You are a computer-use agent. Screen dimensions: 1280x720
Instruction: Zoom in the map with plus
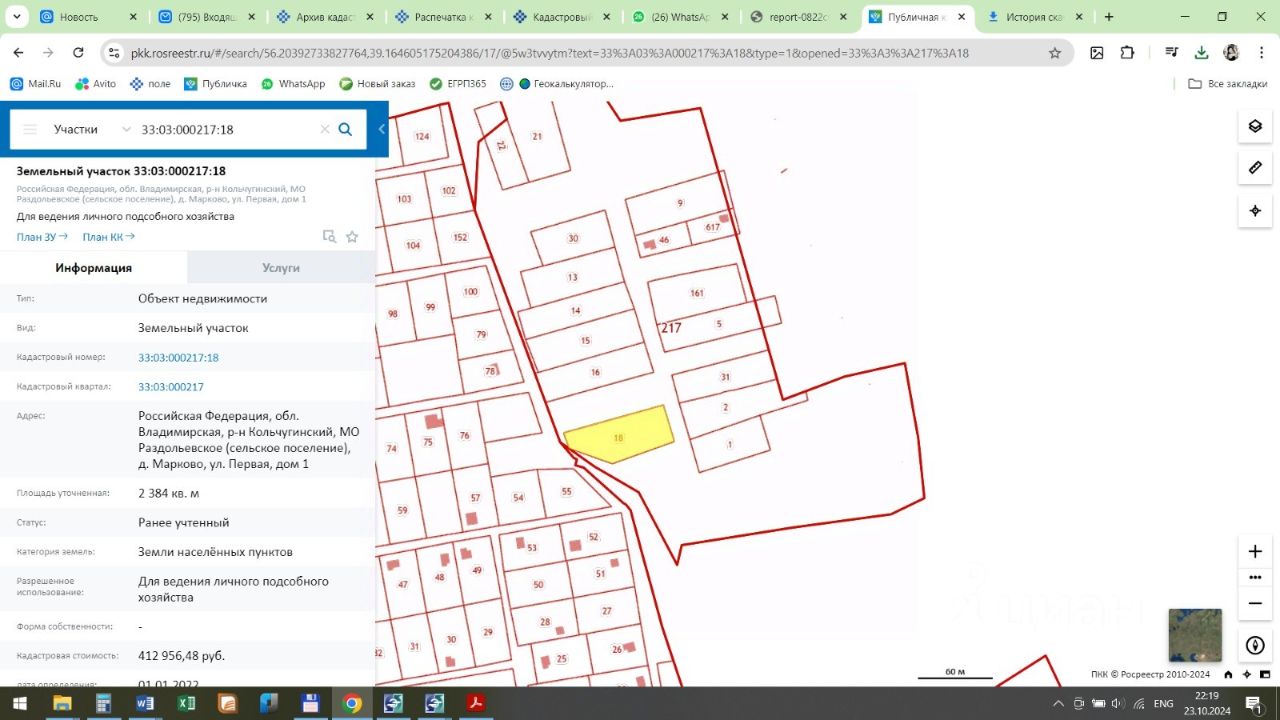[1255, 552]
